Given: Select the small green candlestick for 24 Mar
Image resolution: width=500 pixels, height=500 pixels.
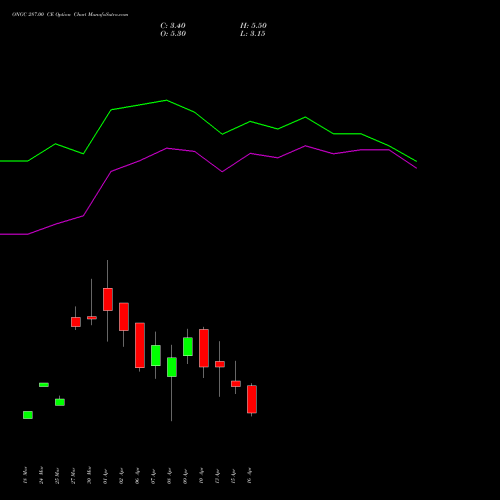Looking at the screenshot, I should click(44, 385).
